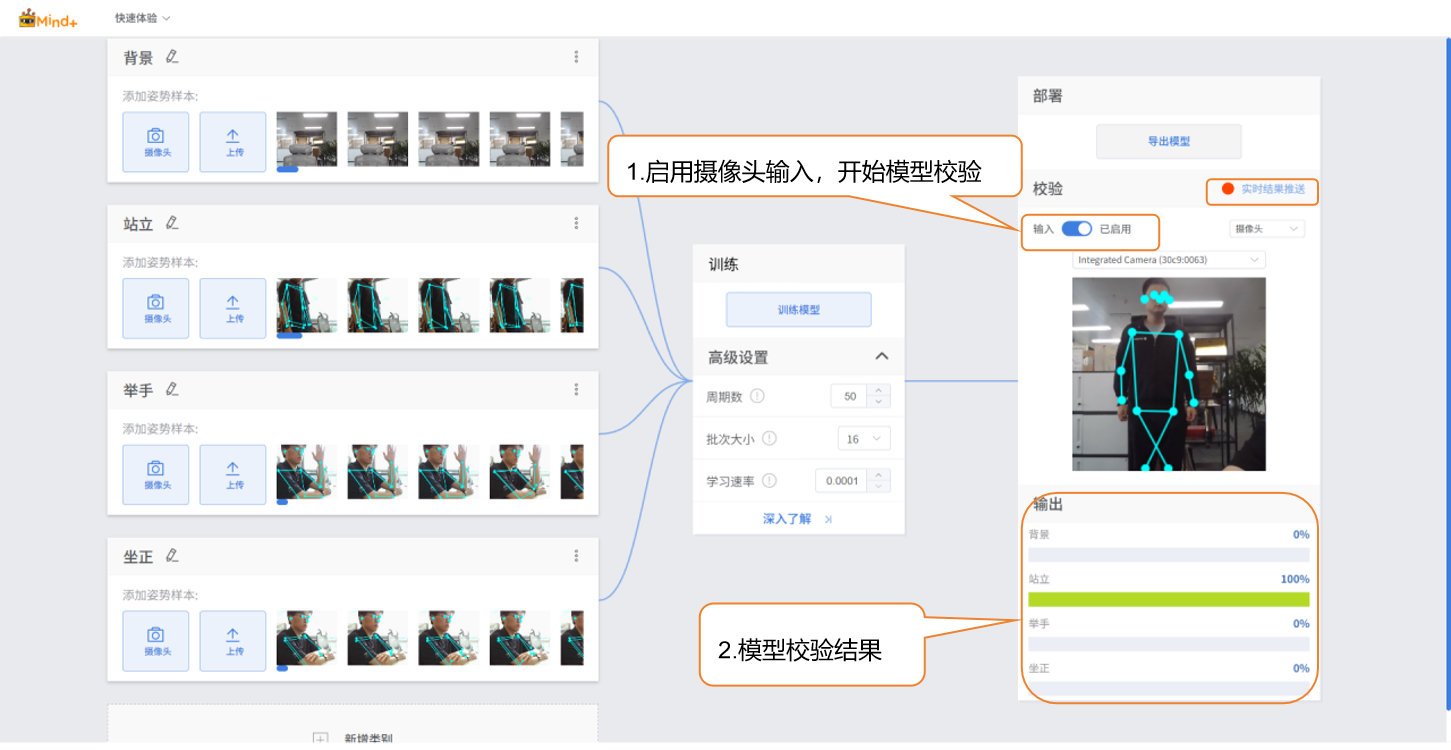This screenshot has width=1451, height=750.
Task: Open the 批次大小 dropdown
Action: pos(863,438)
